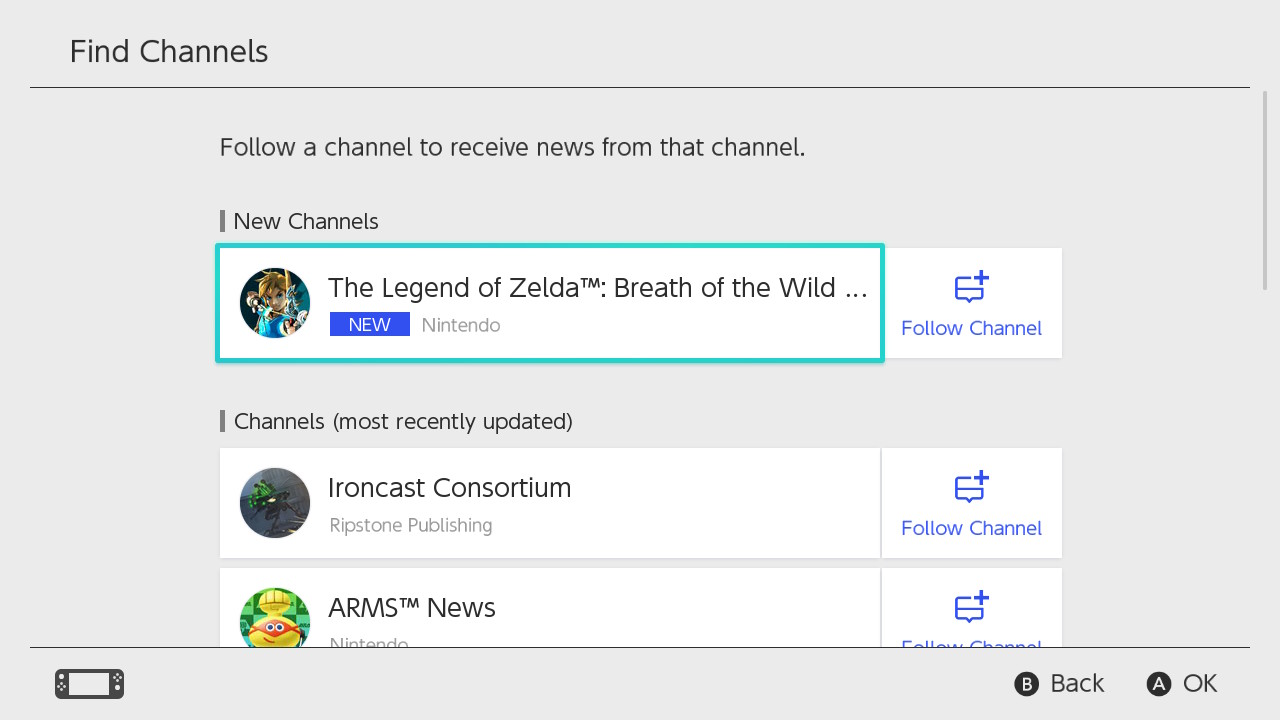Click Follow Channel text beside Ironcast Consortium
1280x720 pixels.
coord(971,528)
